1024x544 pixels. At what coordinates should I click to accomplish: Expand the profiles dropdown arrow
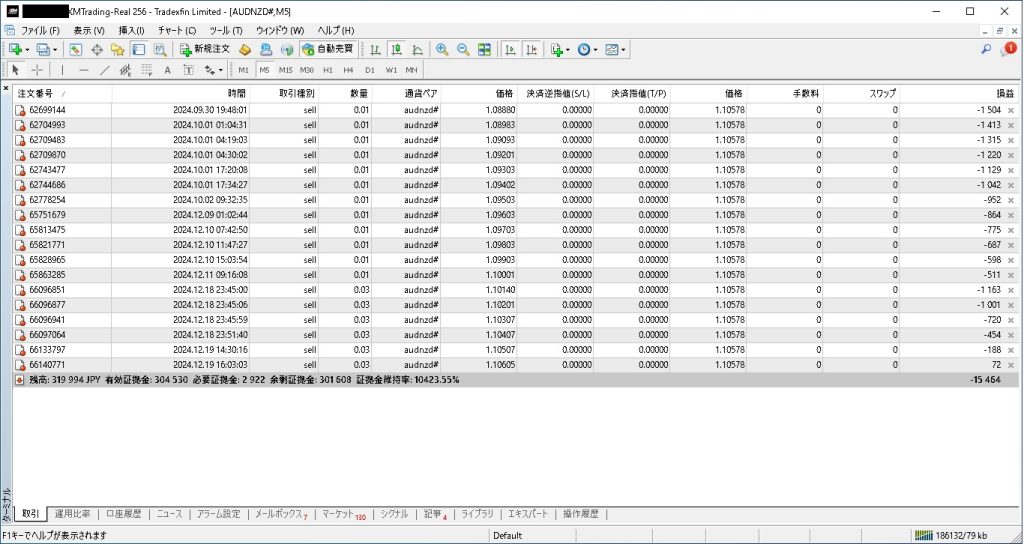tap(55, 49)
